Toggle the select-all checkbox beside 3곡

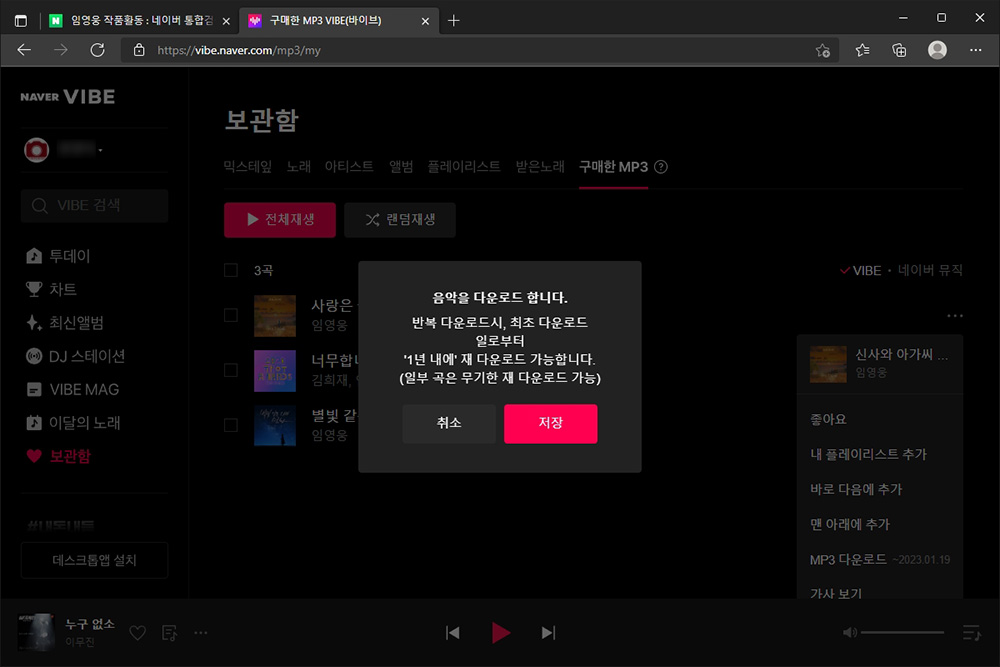click(231, 270)
